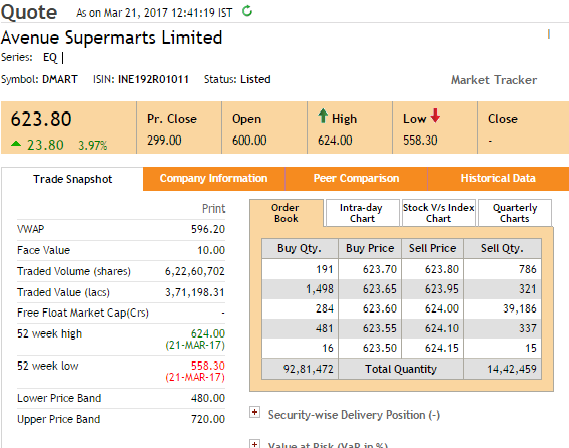
Task: Refresh the quote with the green reload icon
Action: point(247,11)
